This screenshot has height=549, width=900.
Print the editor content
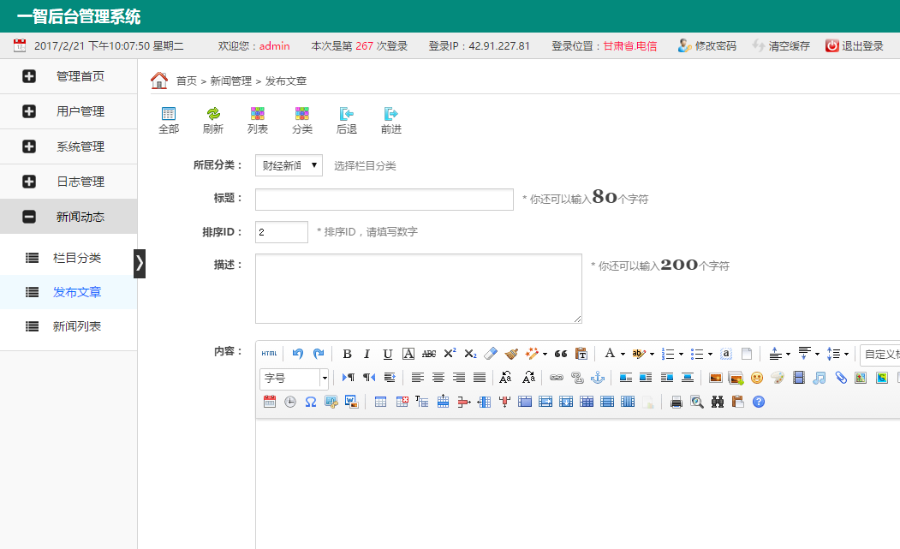676,402
